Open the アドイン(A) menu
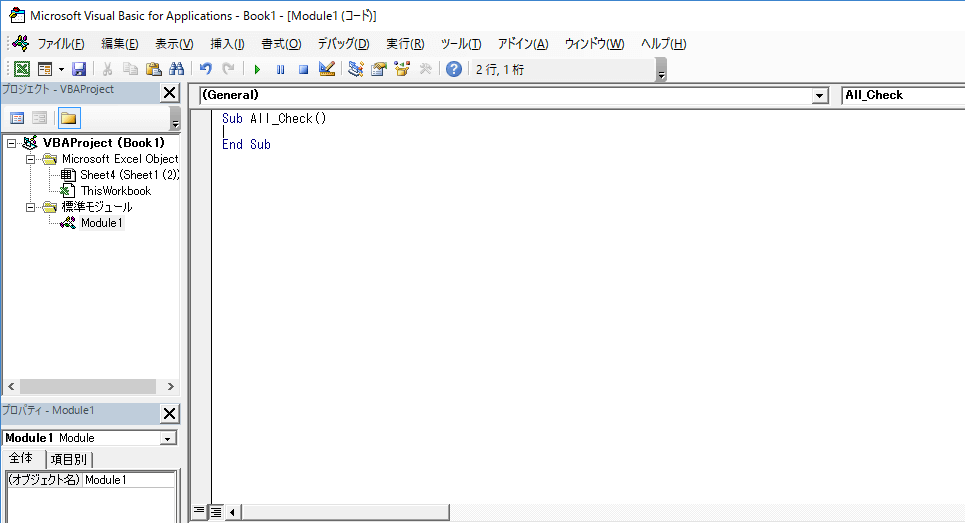The width and height of the screenshot is (965, 523). pyautogui.click(x=523, y=44)
